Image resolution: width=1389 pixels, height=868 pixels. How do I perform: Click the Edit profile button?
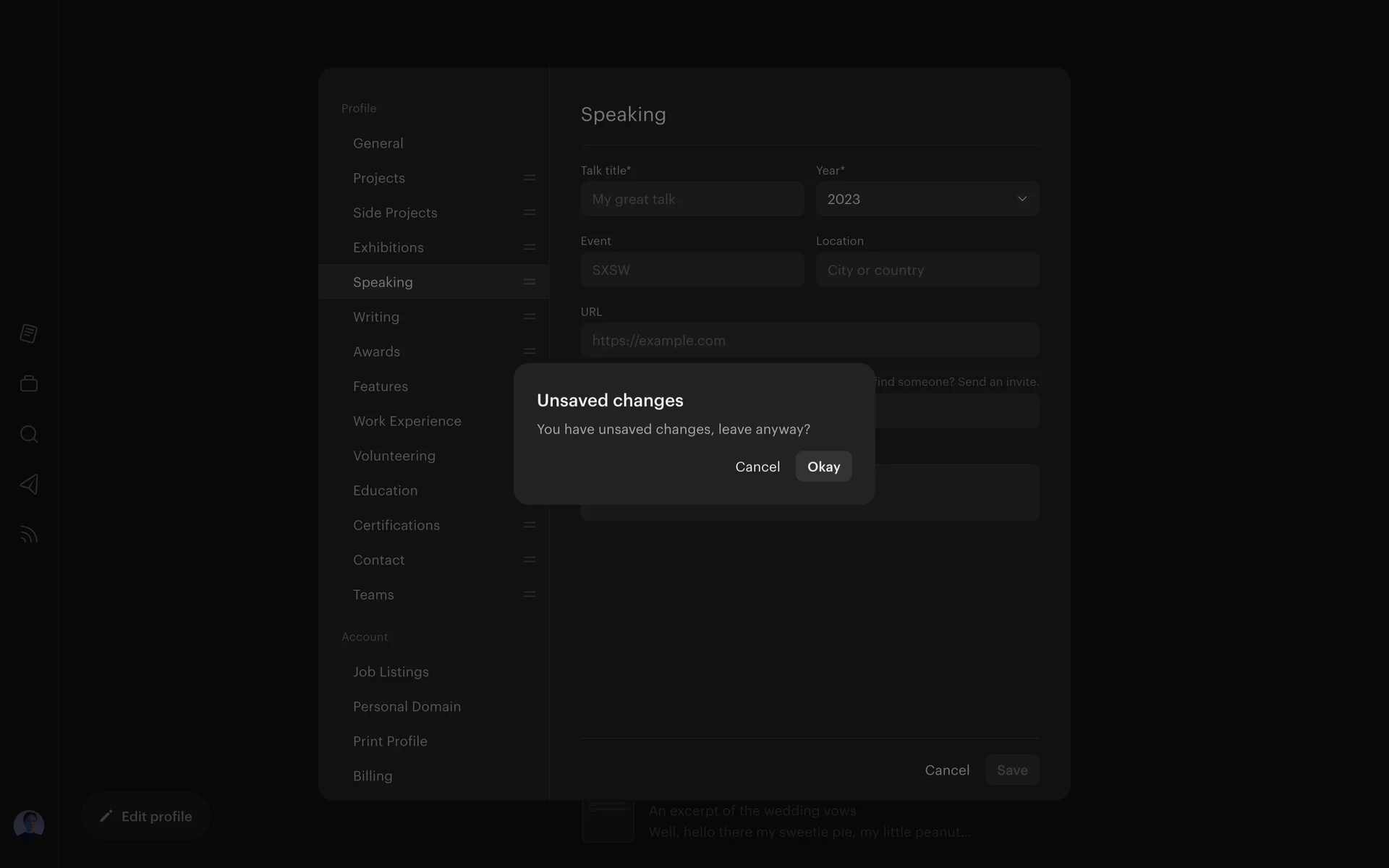pos(146,816)
